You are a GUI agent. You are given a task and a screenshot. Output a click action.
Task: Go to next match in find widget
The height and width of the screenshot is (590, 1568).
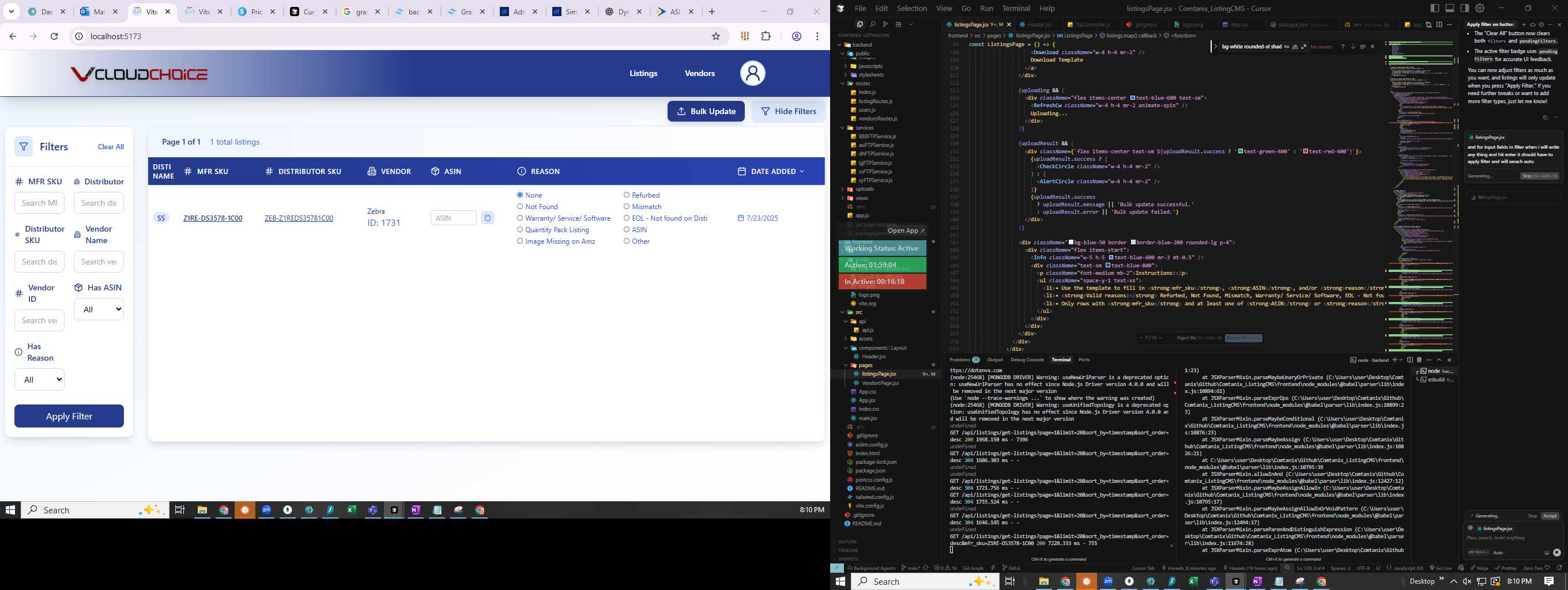1352,47
